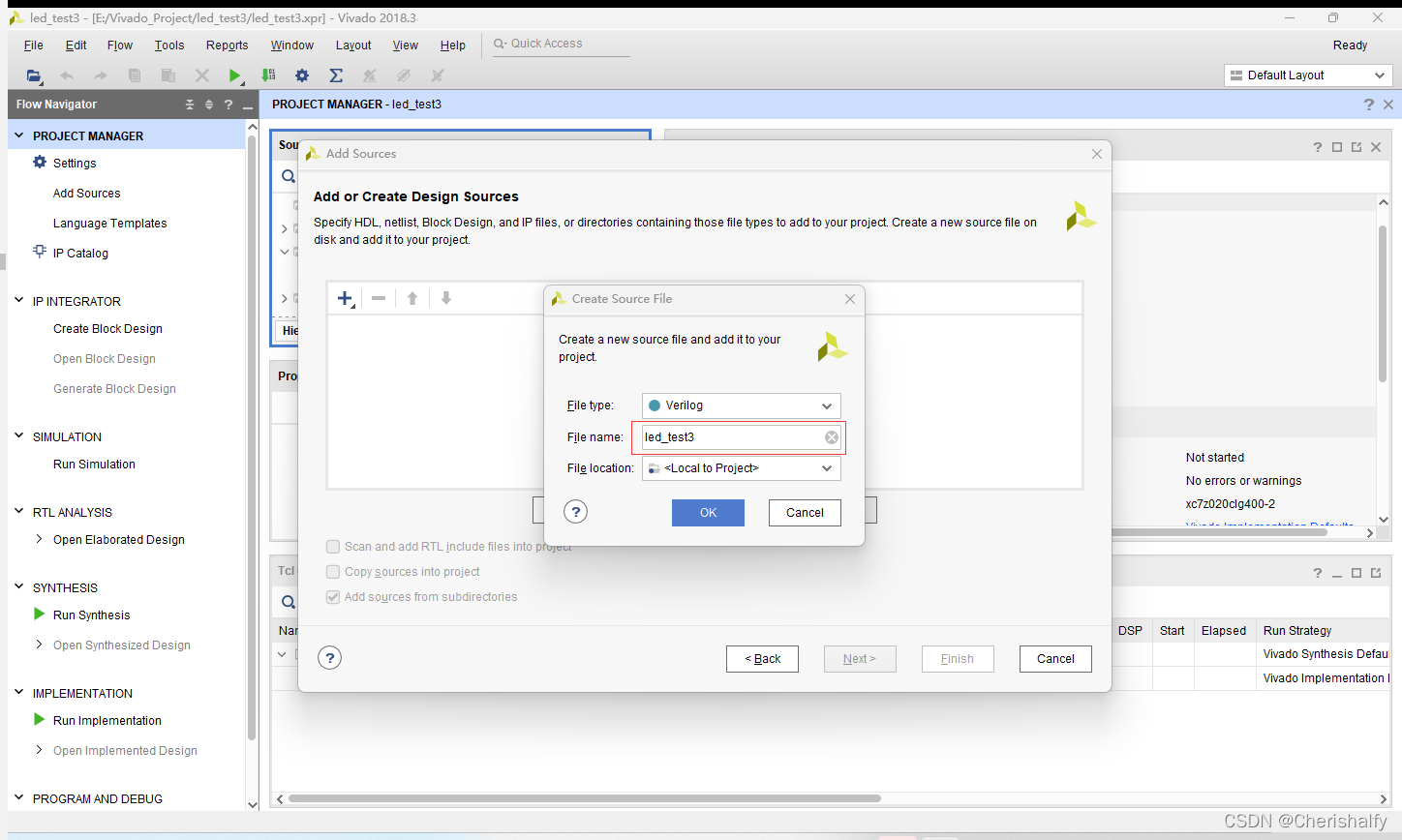Click Run Simulation in Flow Navigator
This screenshot has width=1402, height=840.
tap(94, 465)
